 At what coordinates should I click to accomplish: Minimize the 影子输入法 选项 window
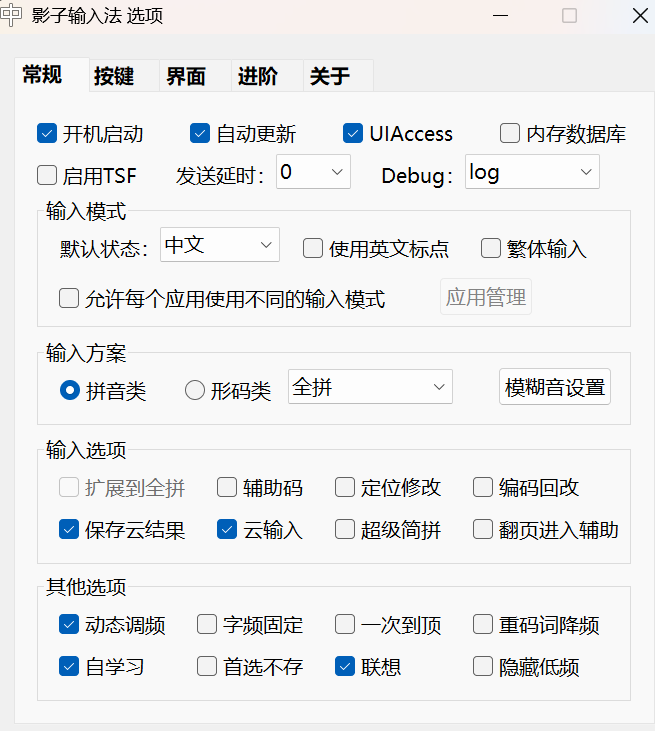click(500, 15)
